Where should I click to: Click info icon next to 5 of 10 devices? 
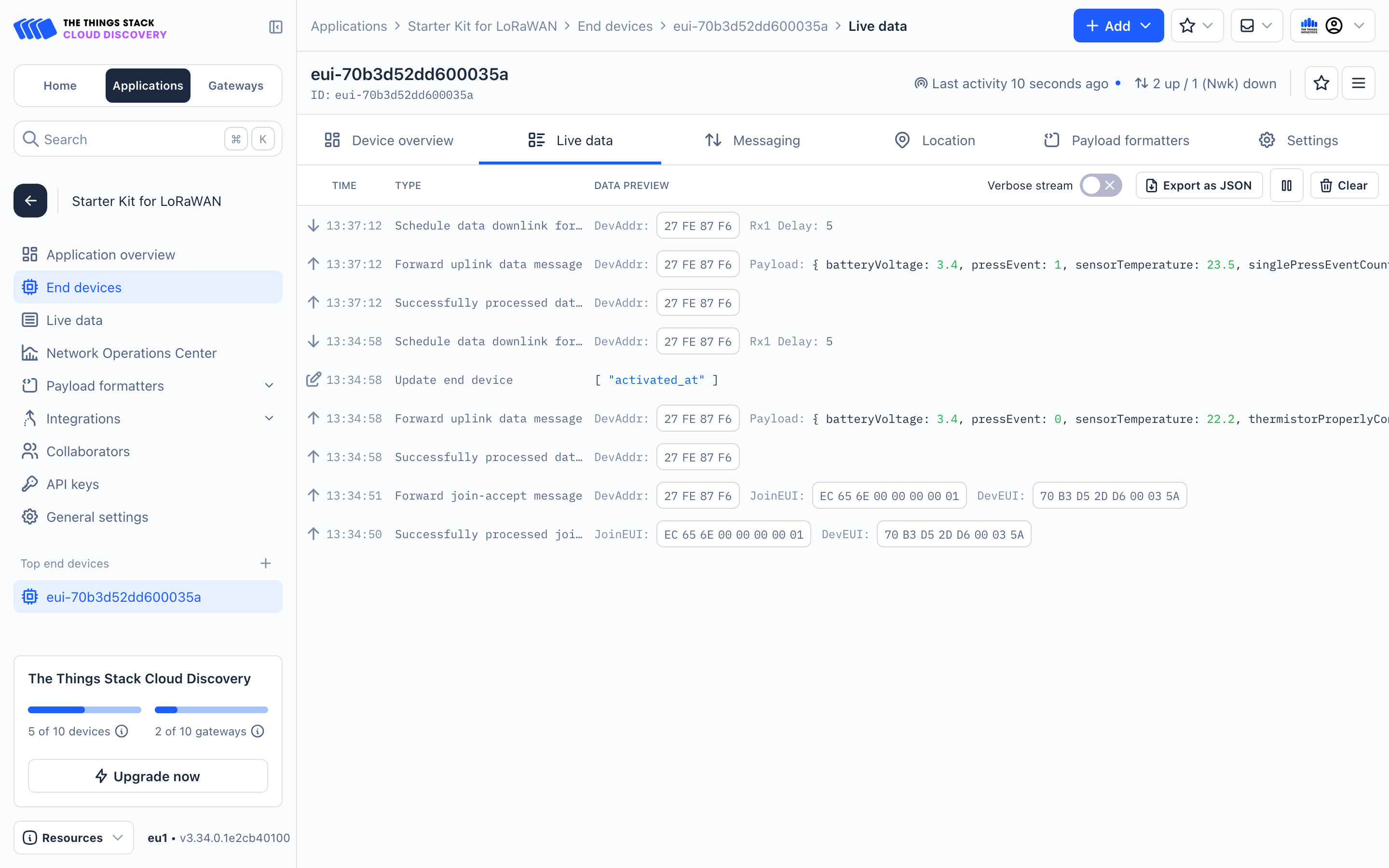(x=122, y=731)
